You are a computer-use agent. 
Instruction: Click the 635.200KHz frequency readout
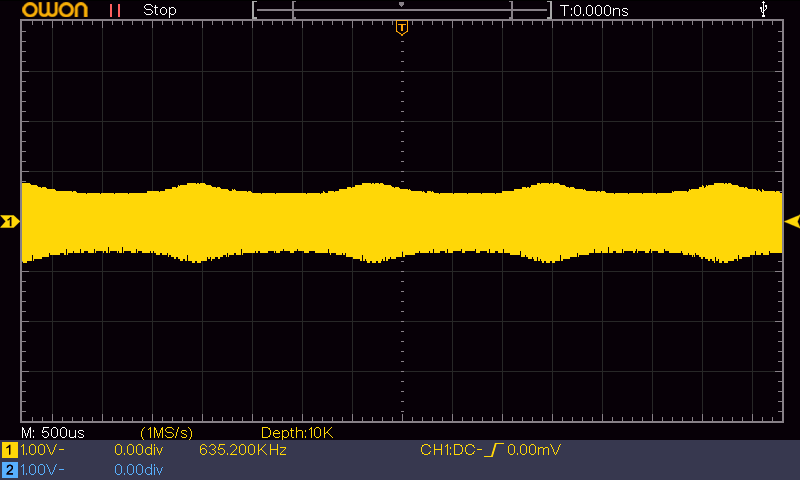tap(243, 451)
